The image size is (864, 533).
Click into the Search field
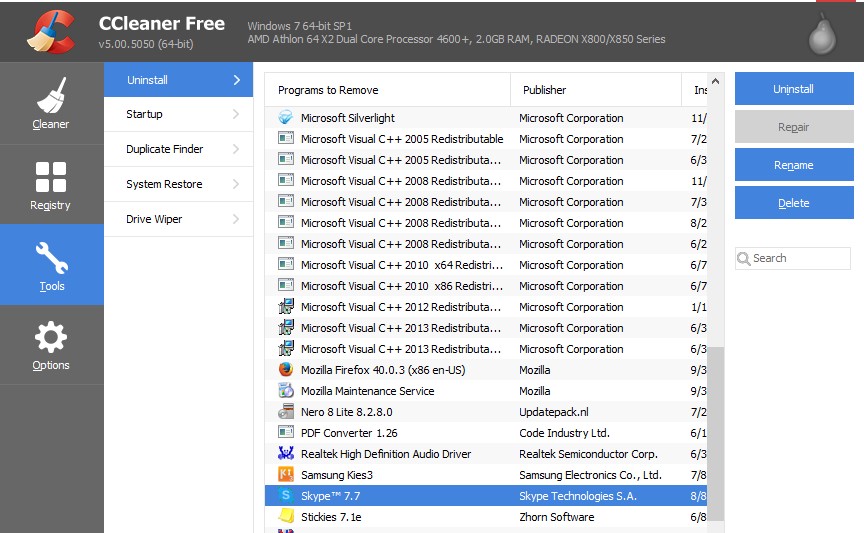click(798, 258)
